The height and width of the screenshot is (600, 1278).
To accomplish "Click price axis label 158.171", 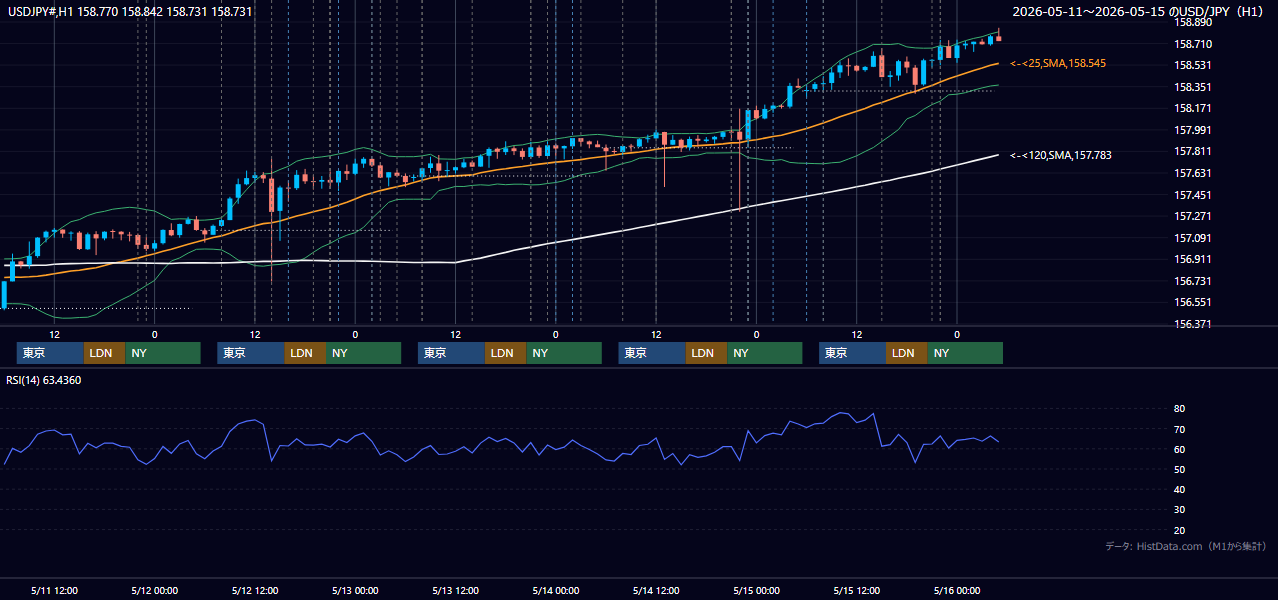I will pos(1193,108).
